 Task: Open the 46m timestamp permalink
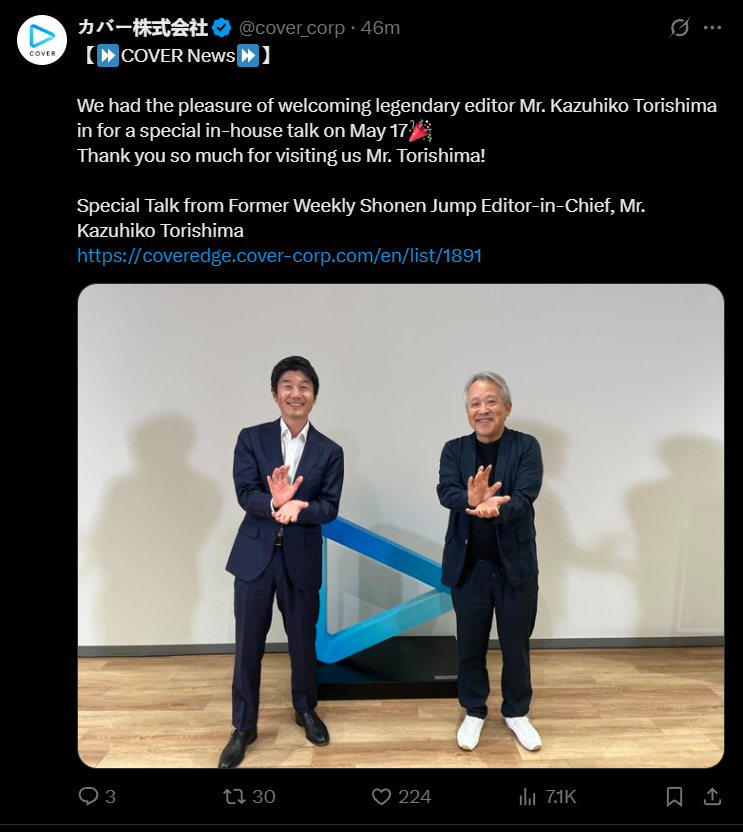pyautogui.click(x=381, y=28)
